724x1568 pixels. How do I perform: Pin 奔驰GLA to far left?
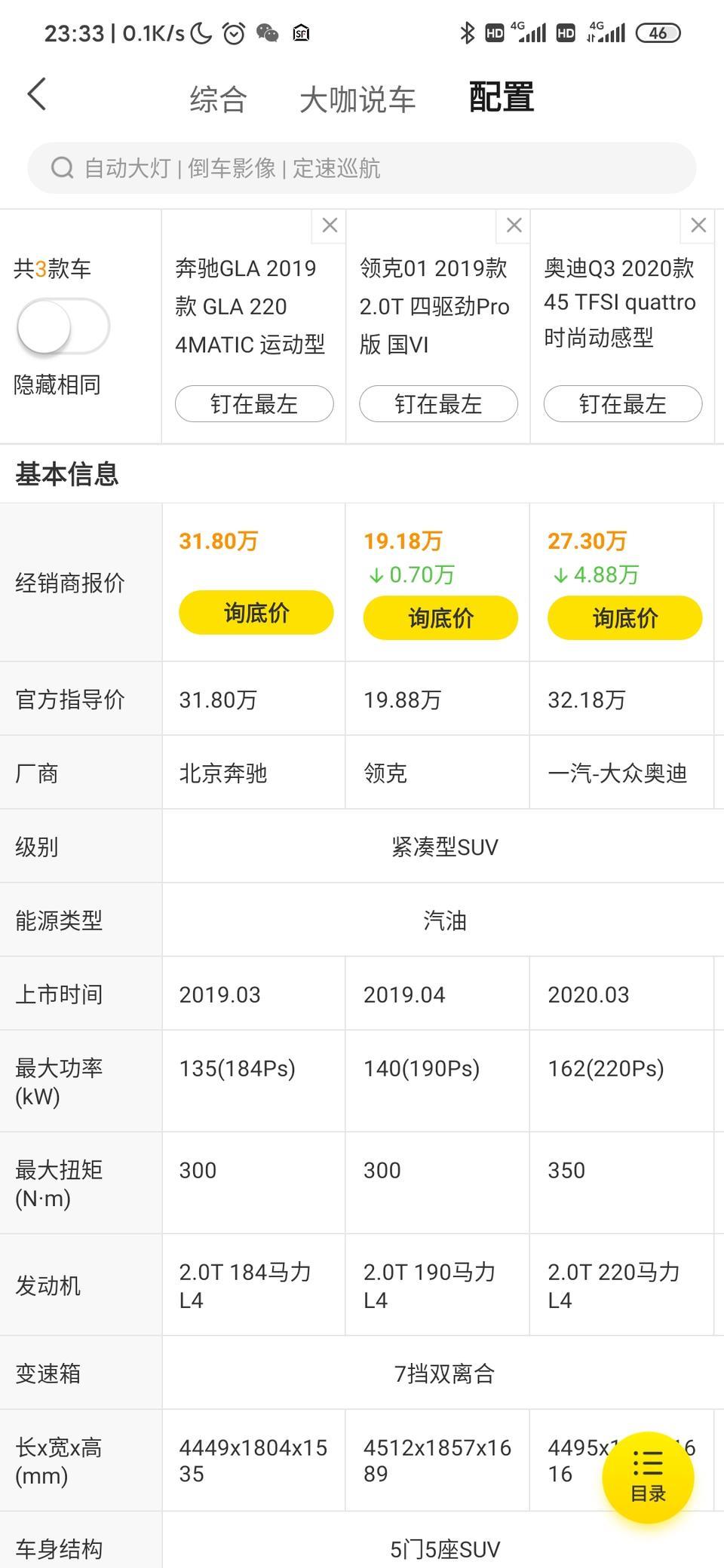254,404
